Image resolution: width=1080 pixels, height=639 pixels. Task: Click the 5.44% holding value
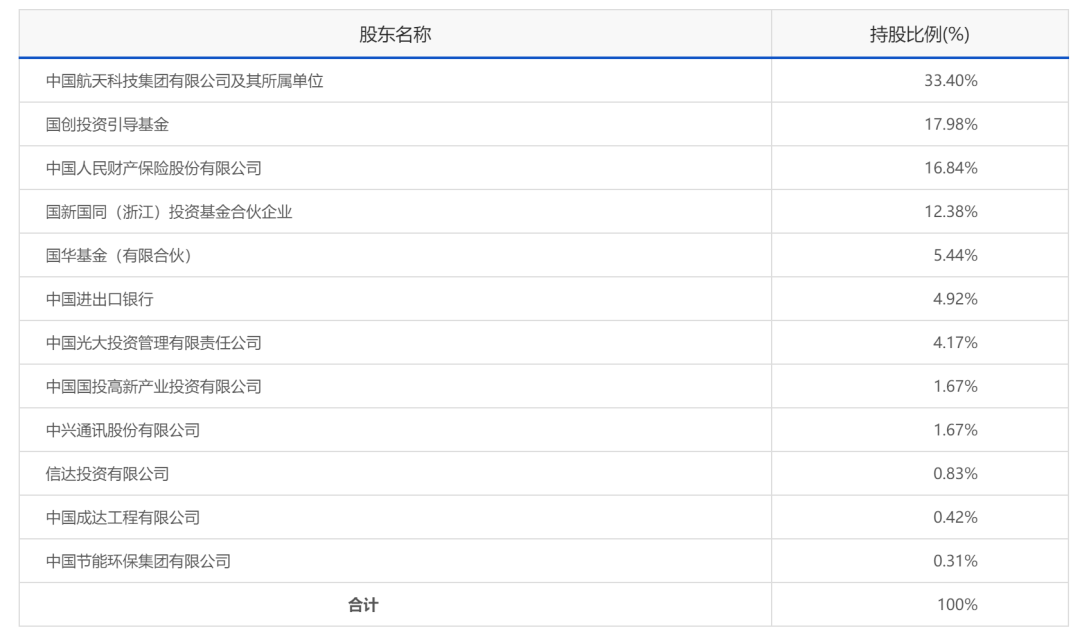[x=955, y=256]
